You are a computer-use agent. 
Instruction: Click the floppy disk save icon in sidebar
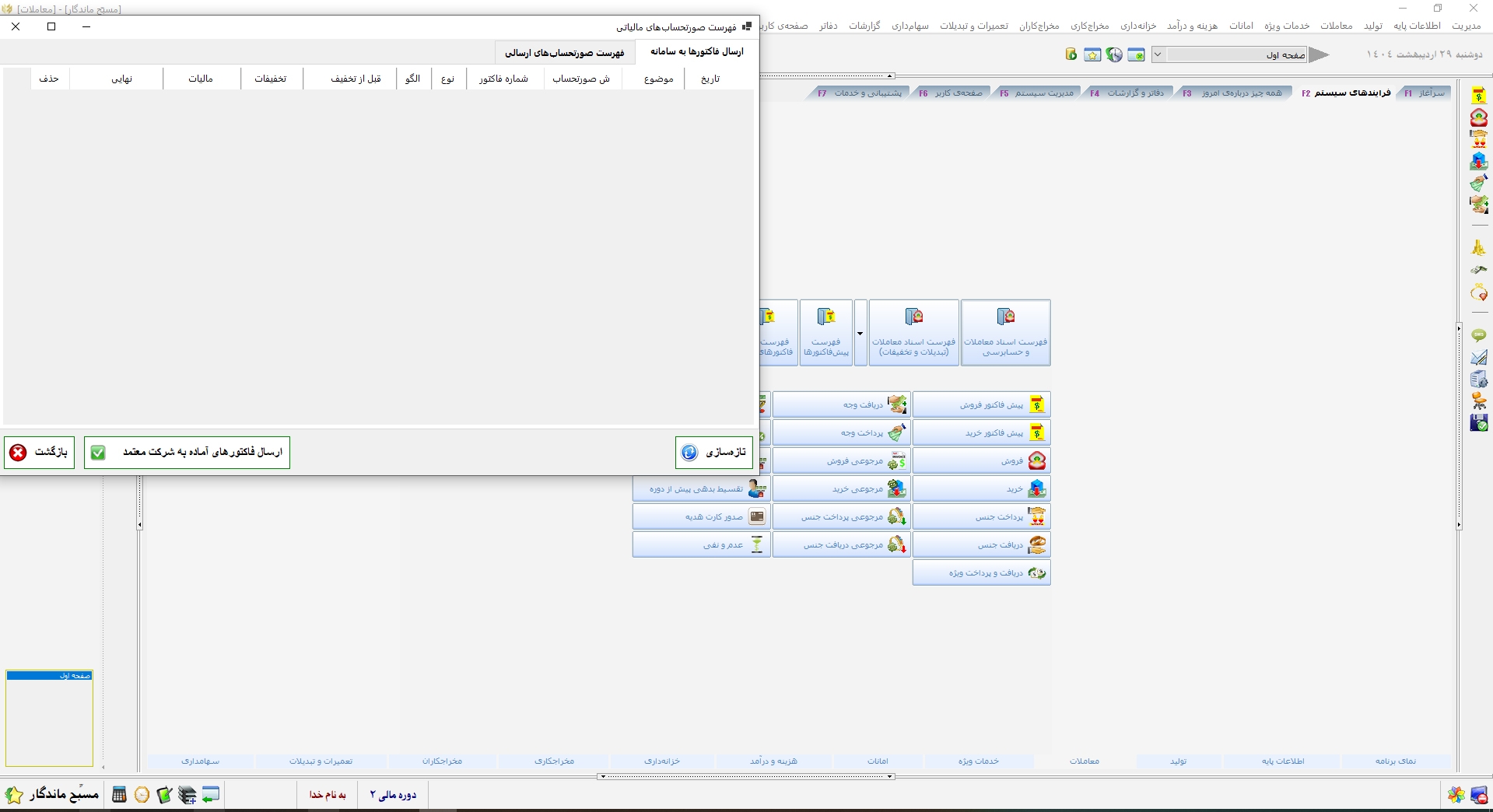click(x=1478, y=423)
